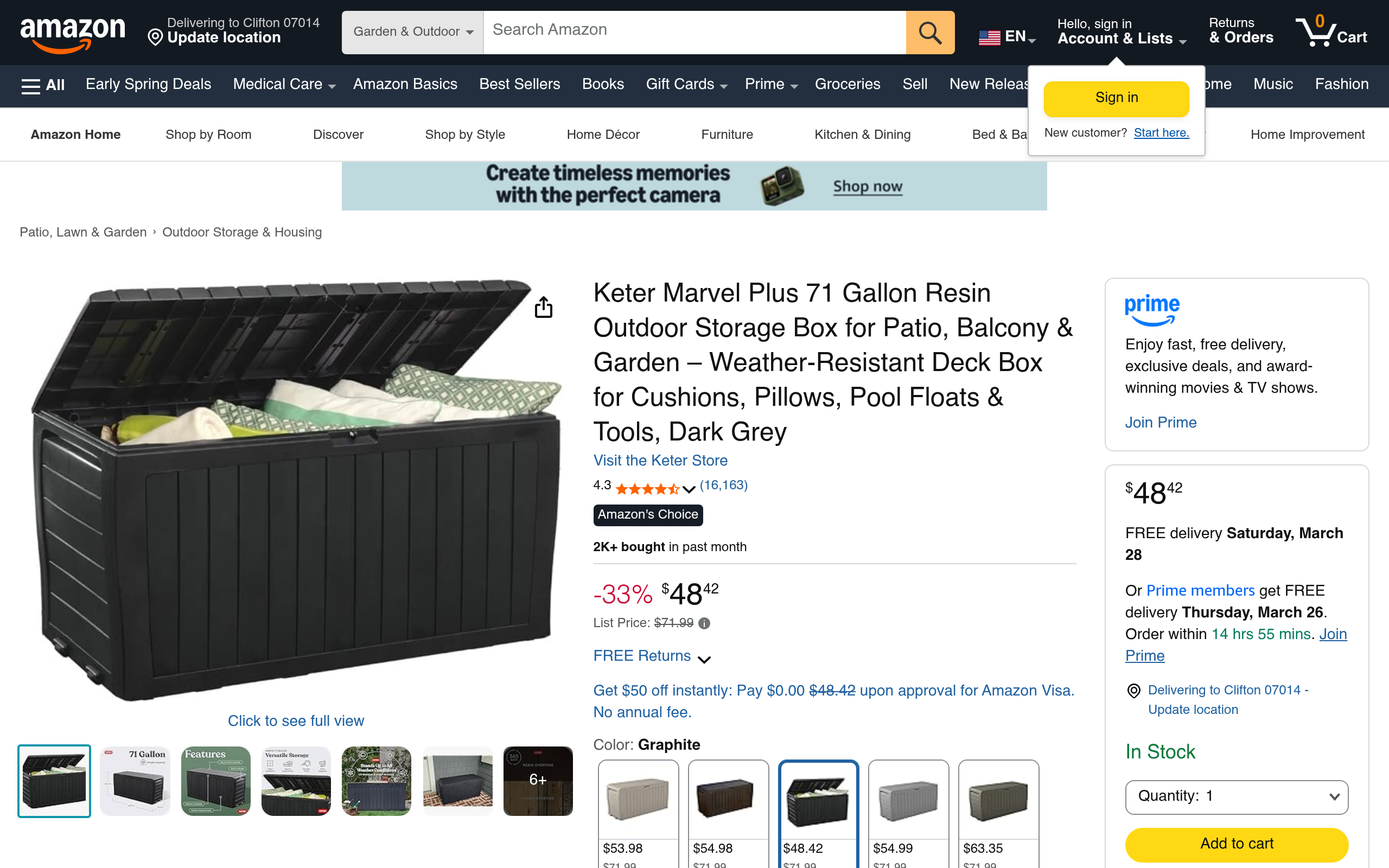Click the share icon on product image
The height and width of the screenshot is (868, 1389).
(x=543, y=307)
